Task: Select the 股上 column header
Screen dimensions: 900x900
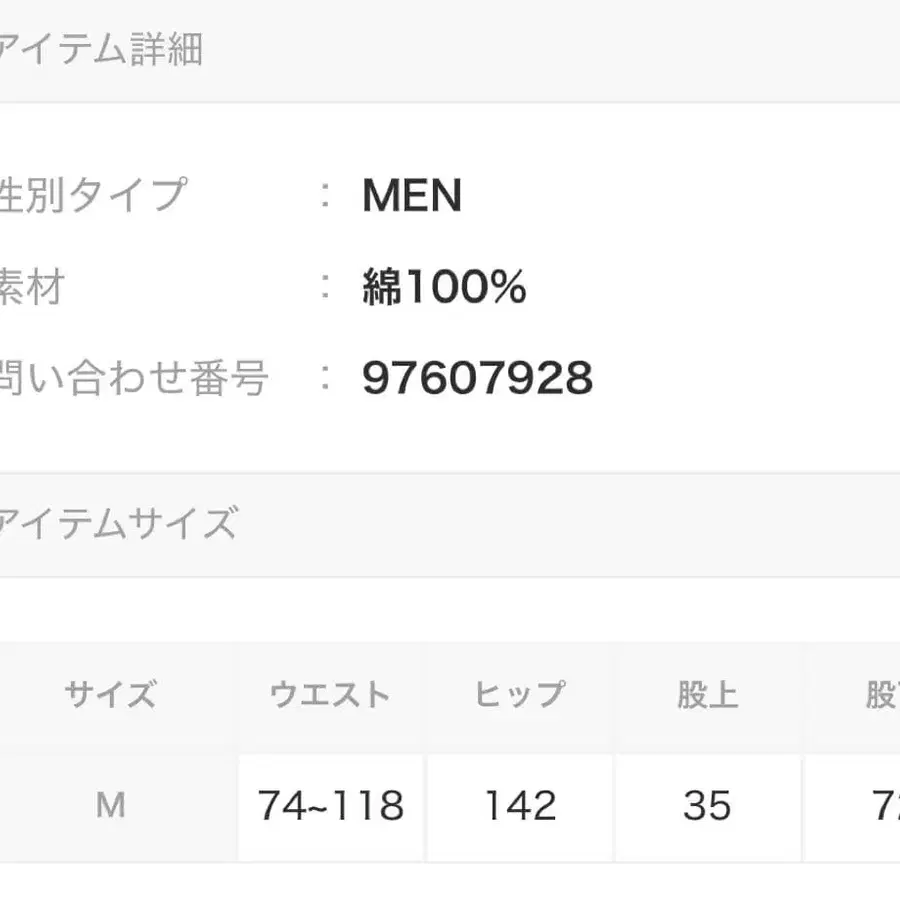Action: click(x=707, y=695)
